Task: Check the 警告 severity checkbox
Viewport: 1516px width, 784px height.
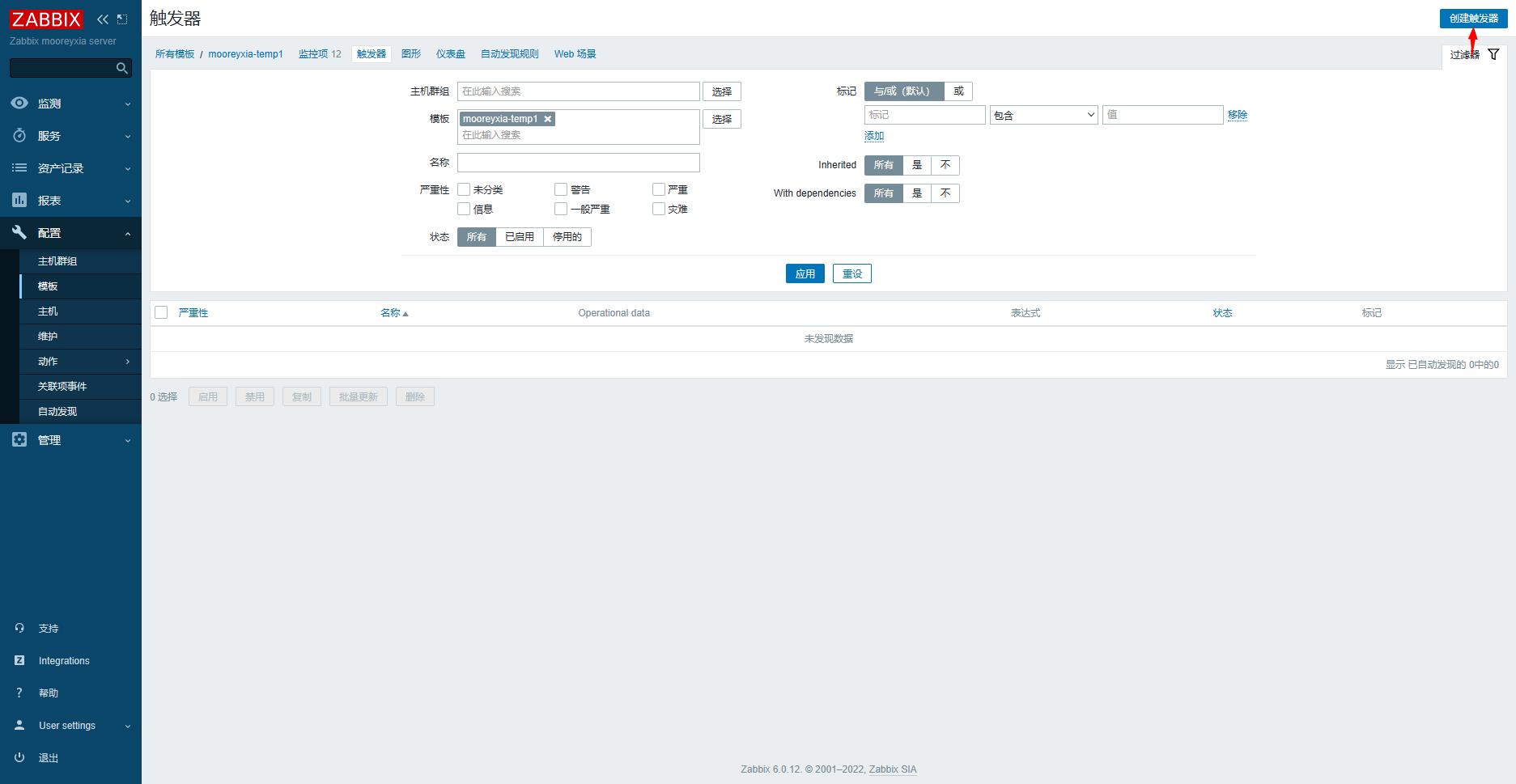Action: [x=561, y=189]
